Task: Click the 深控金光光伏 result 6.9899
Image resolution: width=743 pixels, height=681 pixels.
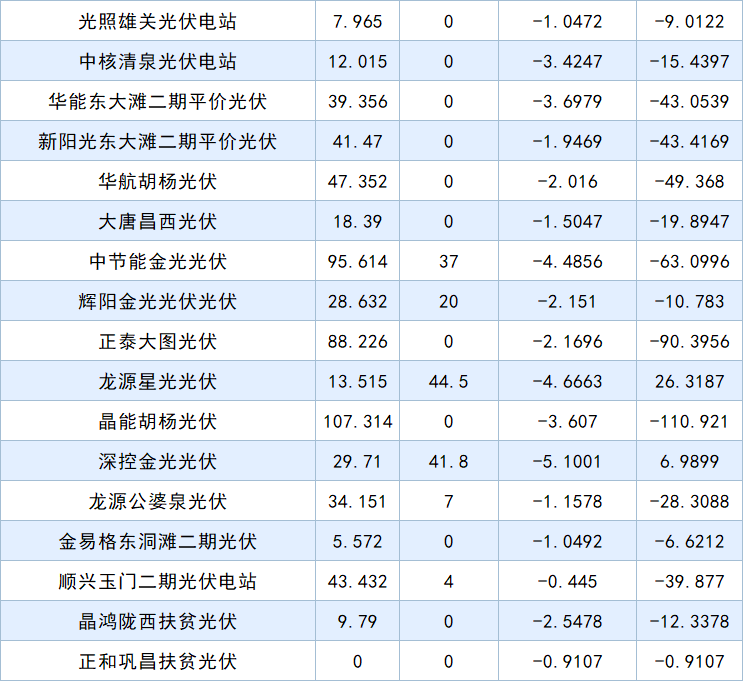Action: coord(689,461)
